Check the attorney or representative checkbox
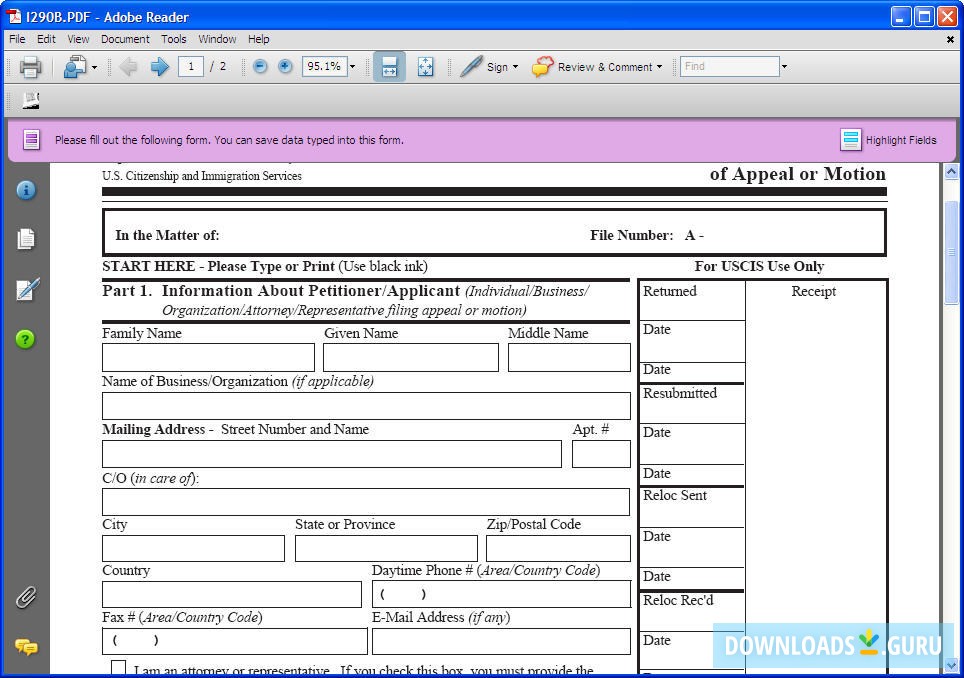 pyautogui.click(x=118, y=668)
